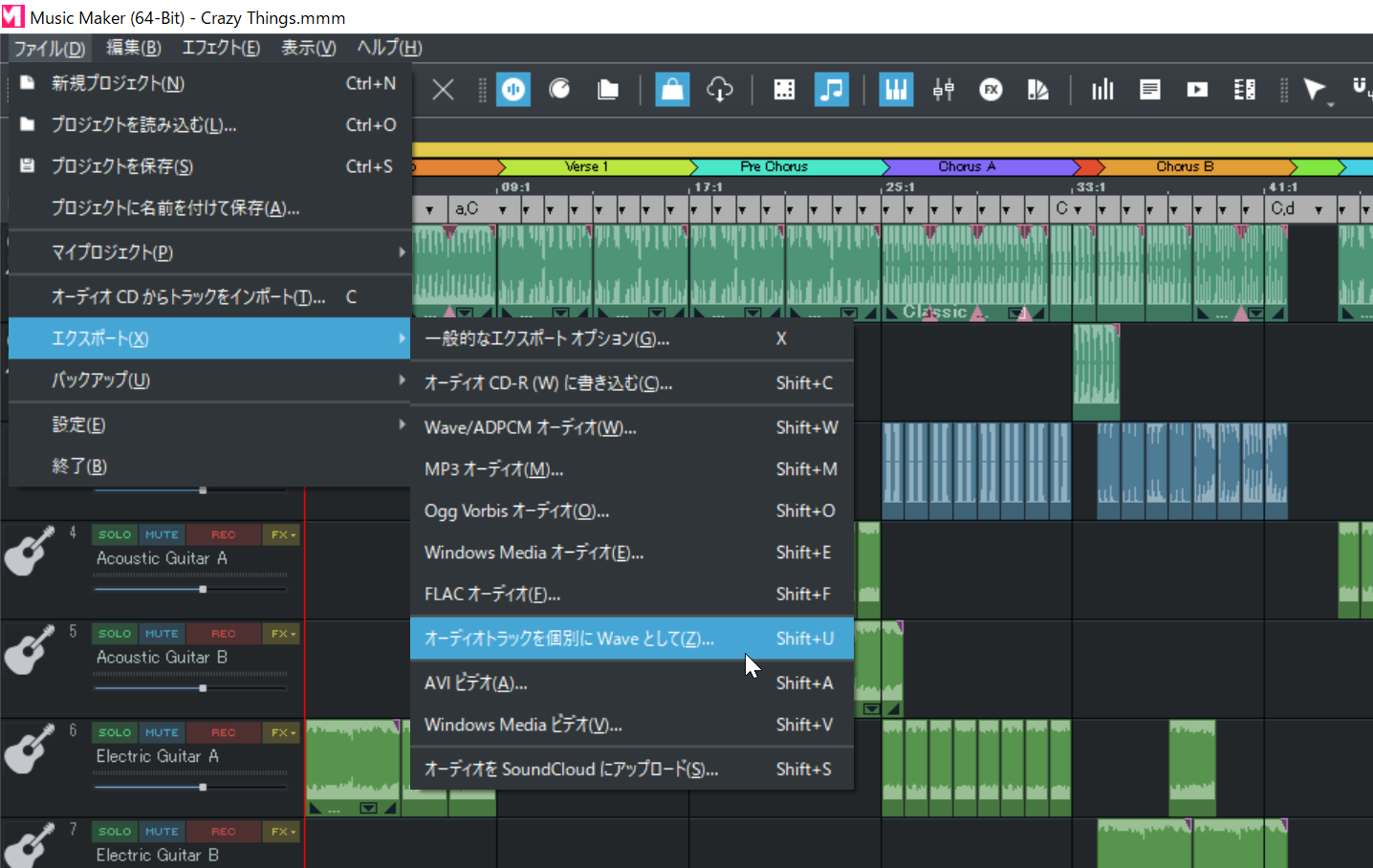Click the load project folder icon
Screen dimensions: 1373x868
coord(28,124)
